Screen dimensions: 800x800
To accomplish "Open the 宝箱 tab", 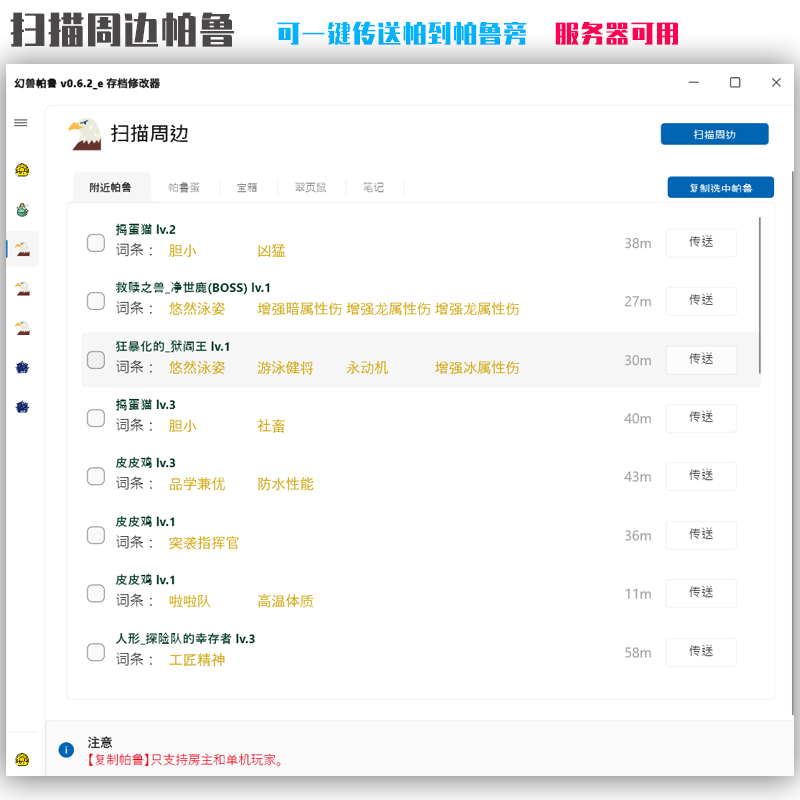I will tap(248, 186).
